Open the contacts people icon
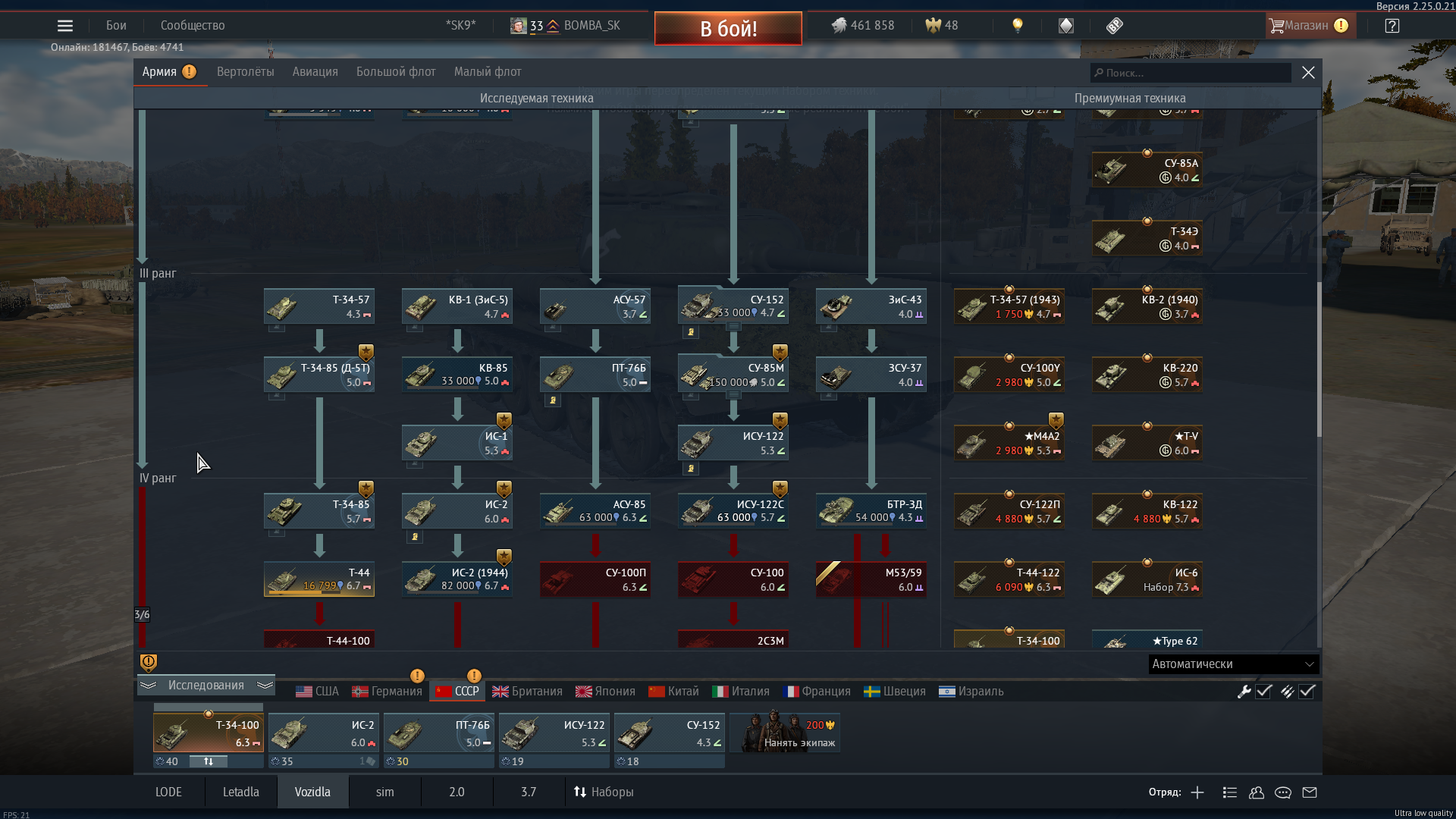This screenshot has width=1456, height=819. (x=1257, y=792)
